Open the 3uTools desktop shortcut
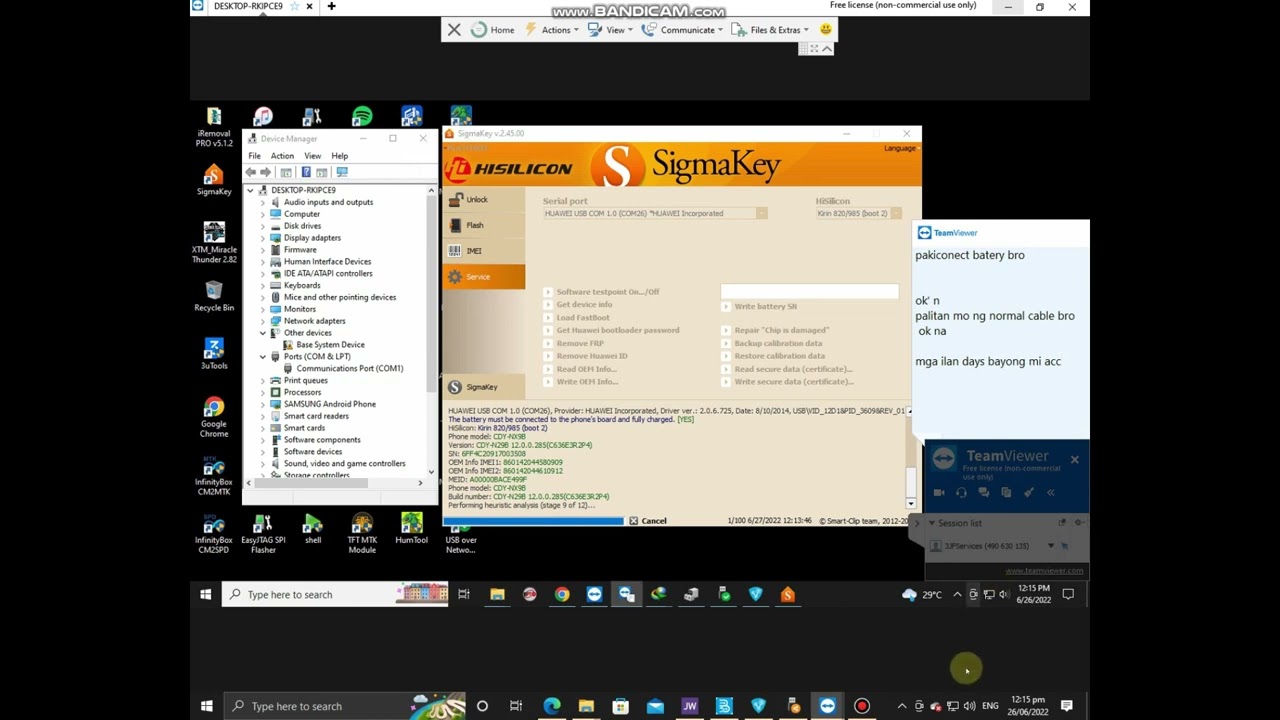 click(214, 354)
